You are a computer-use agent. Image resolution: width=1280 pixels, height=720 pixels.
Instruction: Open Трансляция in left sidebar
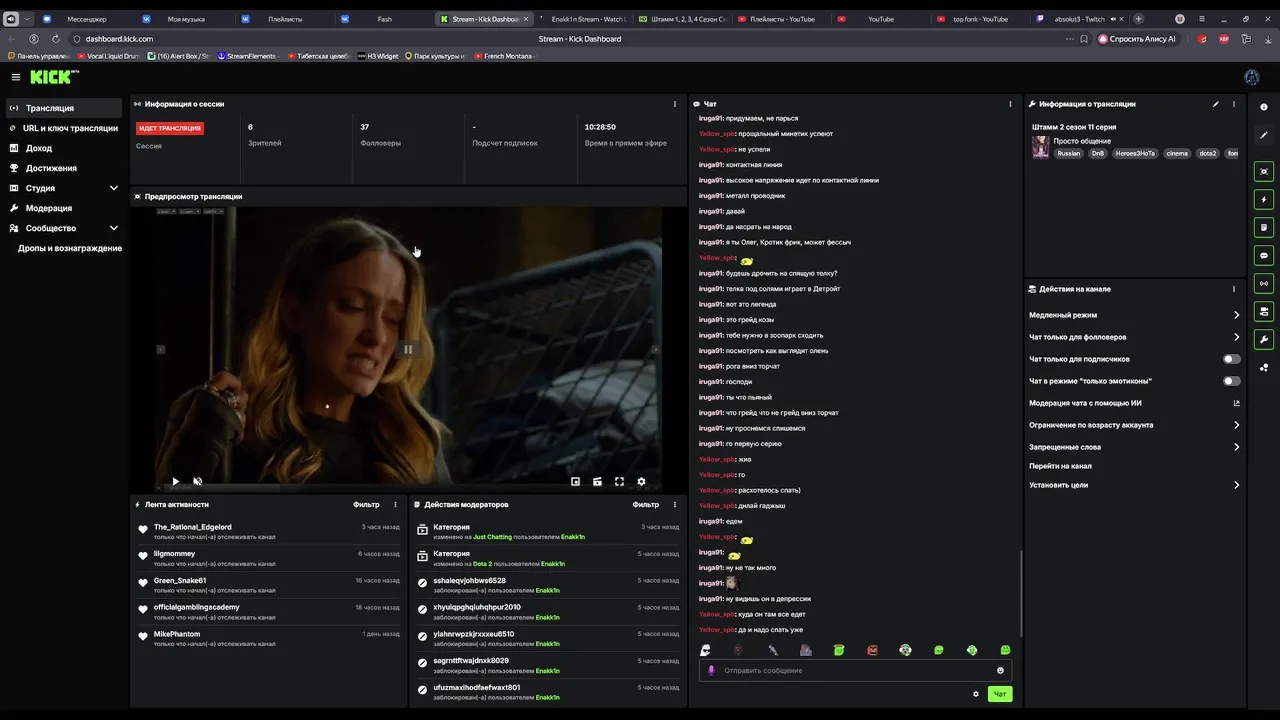pyautogui.click(x=65, y=108)
